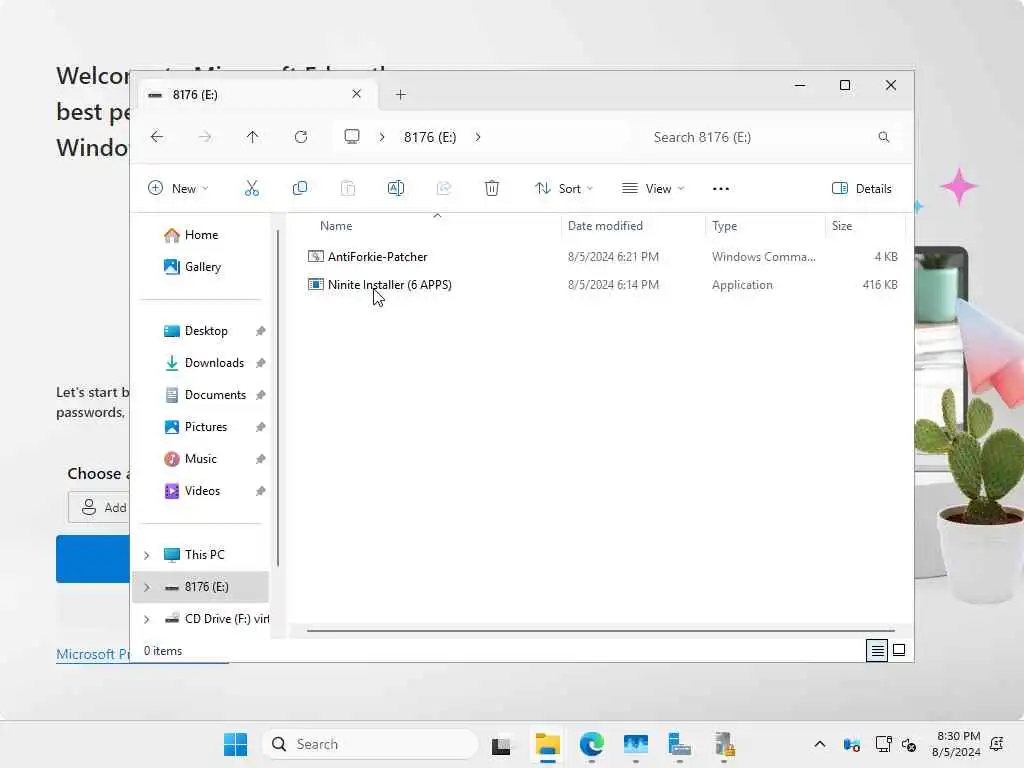
Task: Click the horizontal scrollbar in file list
Action: (600, 631)
